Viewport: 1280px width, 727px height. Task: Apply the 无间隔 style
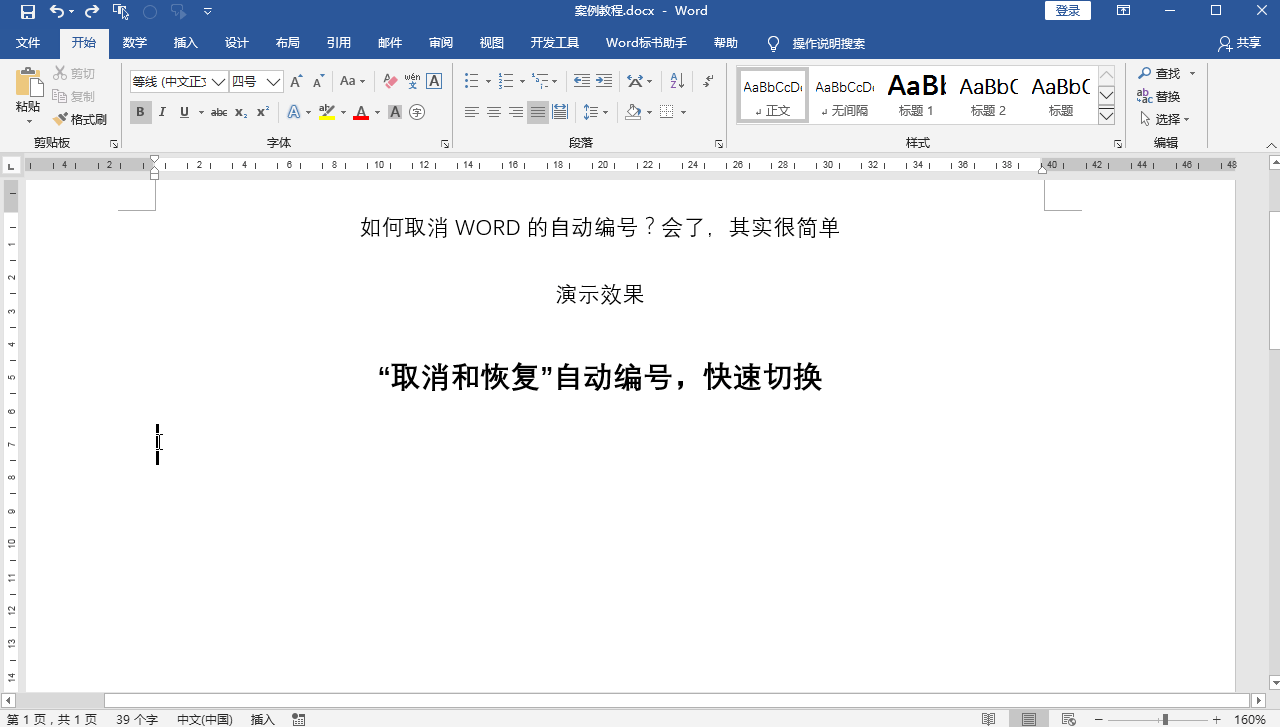point(844,95)
